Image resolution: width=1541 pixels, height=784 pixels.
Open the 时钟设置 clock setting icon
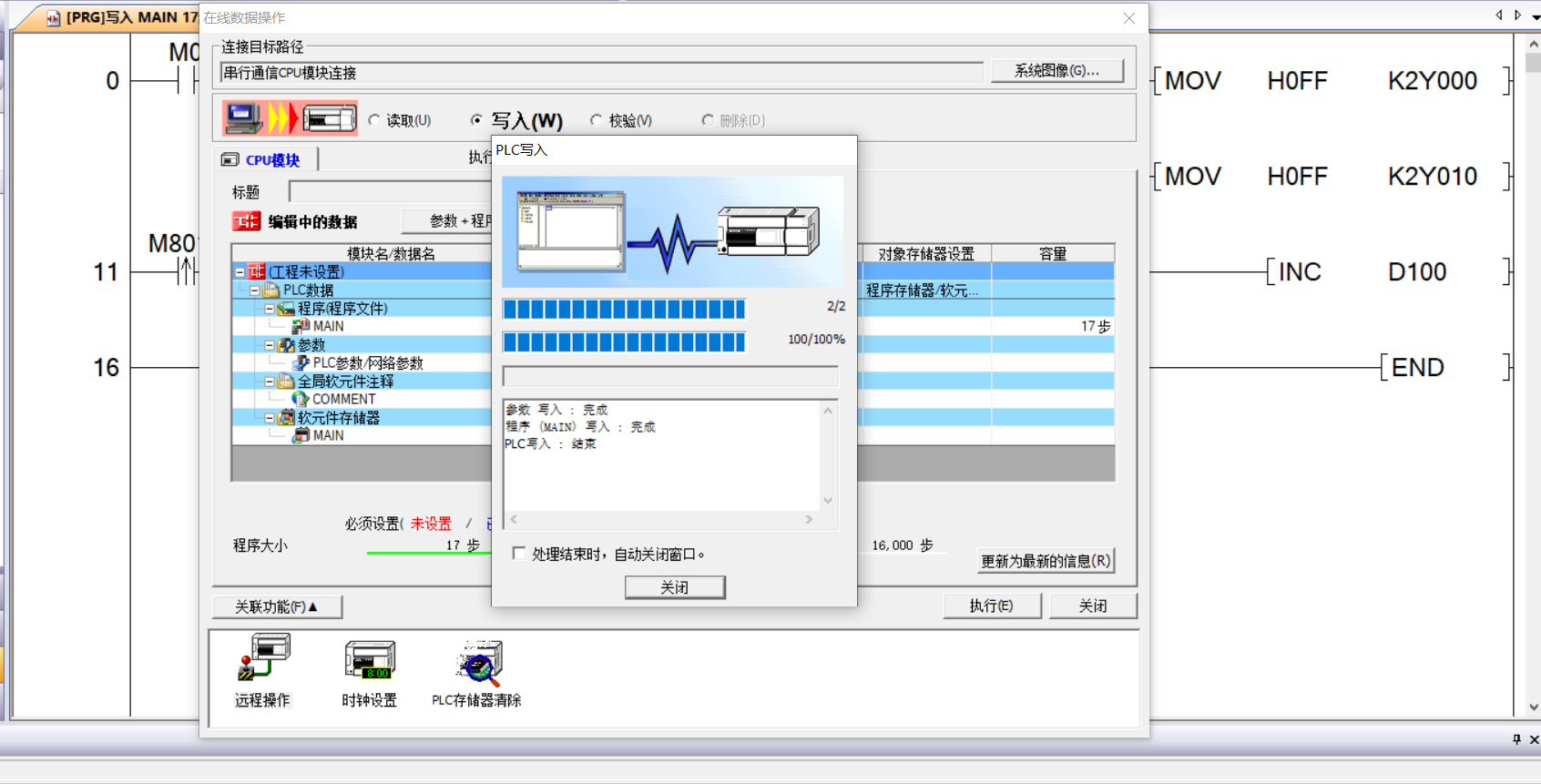tap(369, 659)
